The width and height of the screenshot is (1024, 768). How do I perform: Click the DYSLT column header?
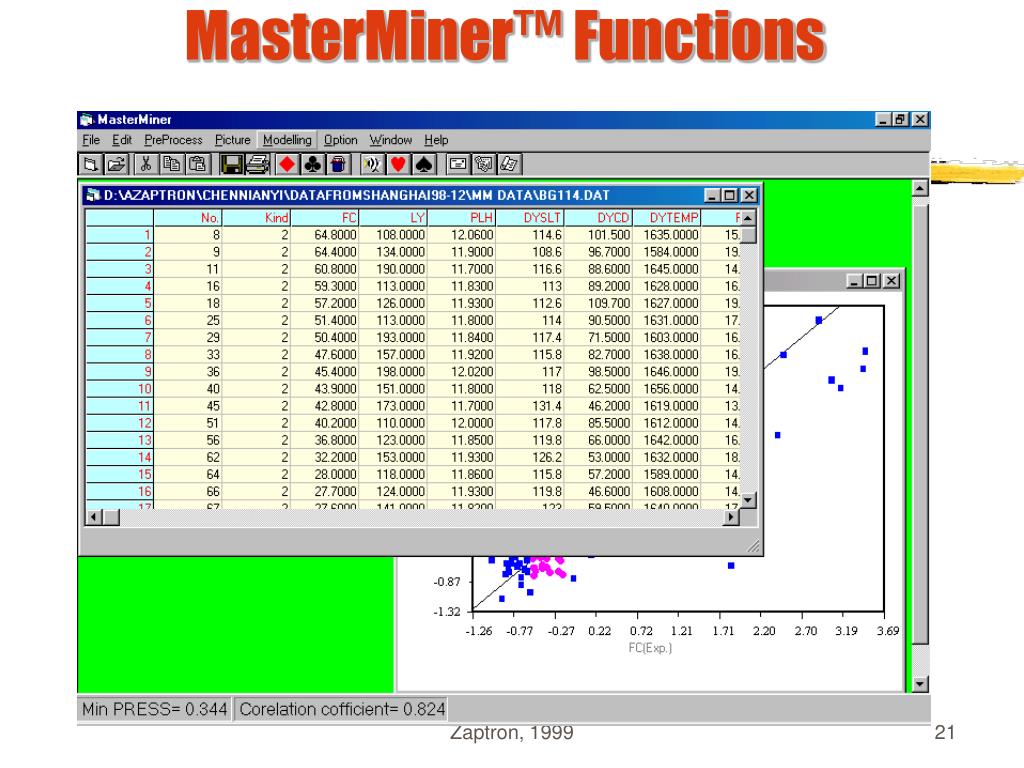tap(530, 217)
